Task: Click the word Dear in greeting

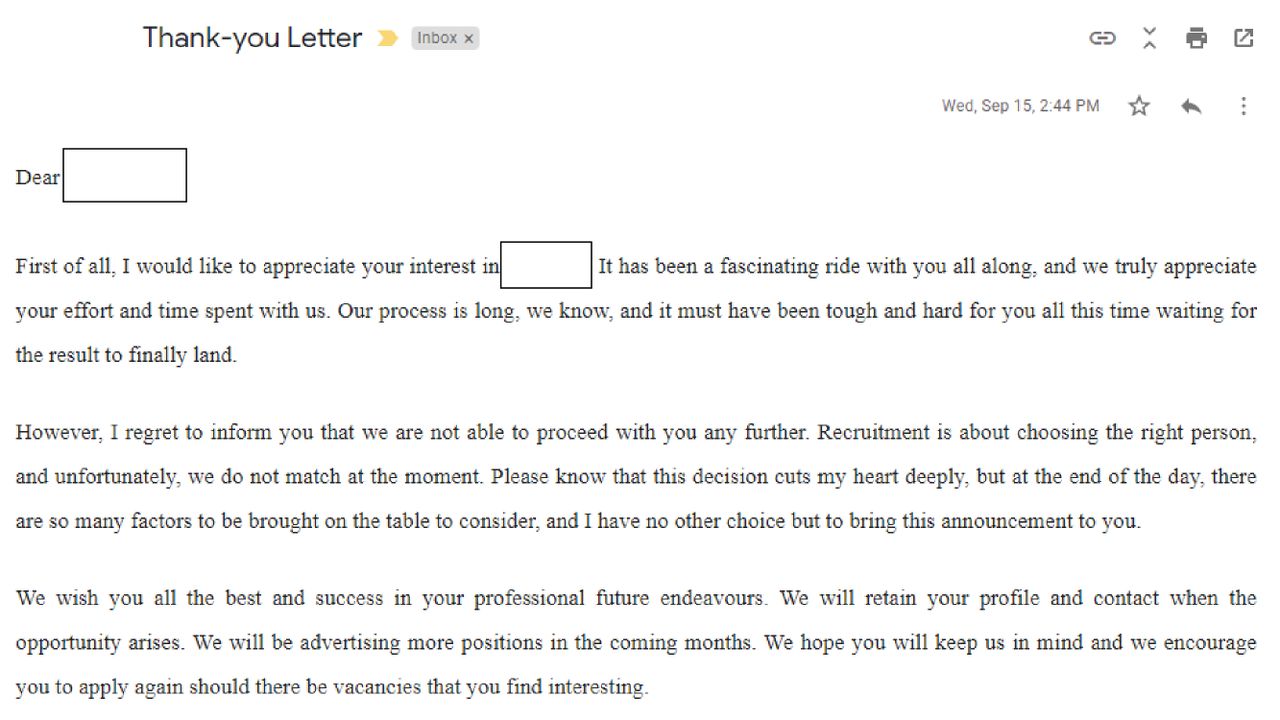Action: click(x=38, y=177)
